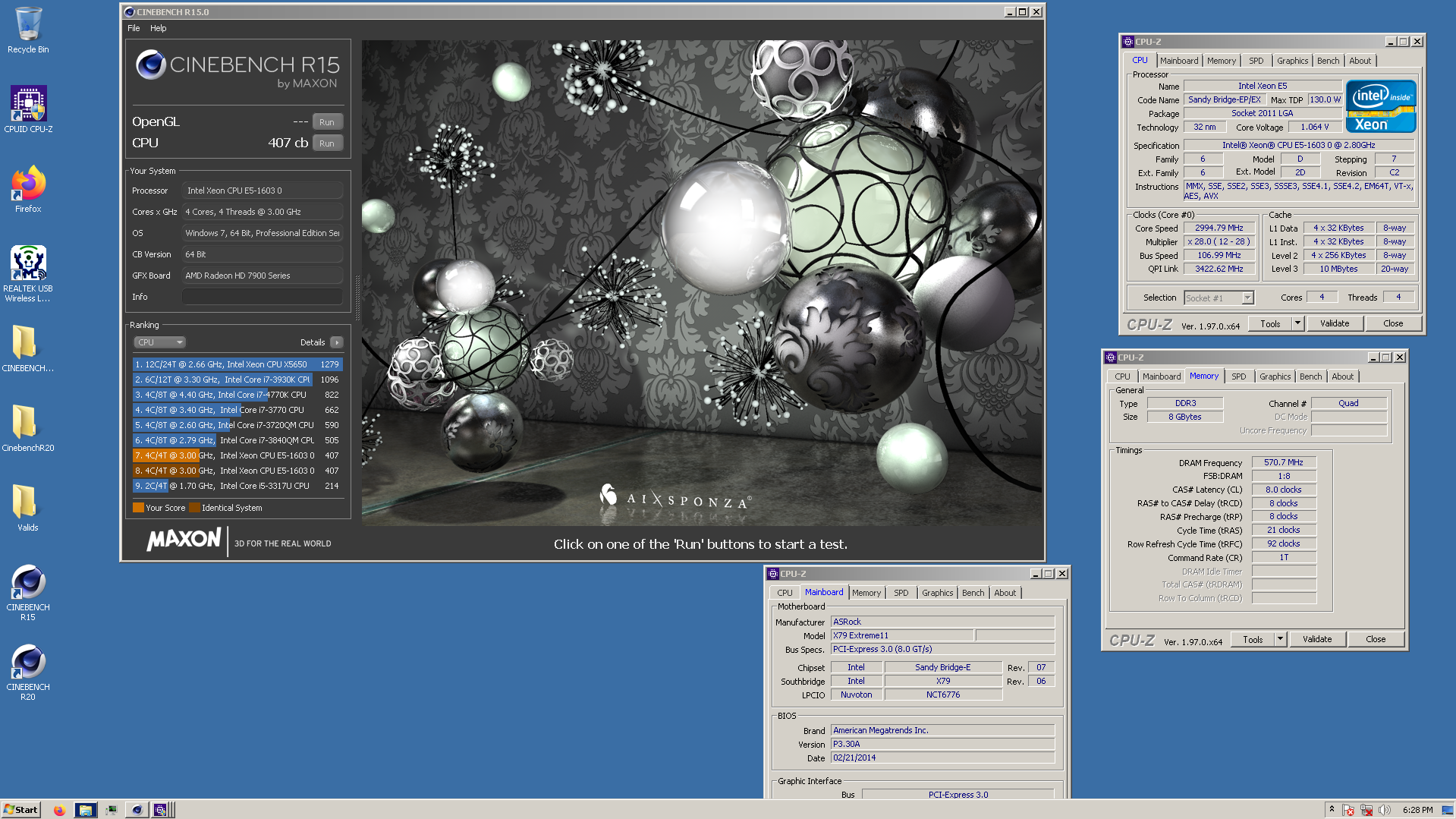Open the Socket #1 selection dropdown
The width and height of the screenshot is (1456, 819).
tap(1219, 298)
